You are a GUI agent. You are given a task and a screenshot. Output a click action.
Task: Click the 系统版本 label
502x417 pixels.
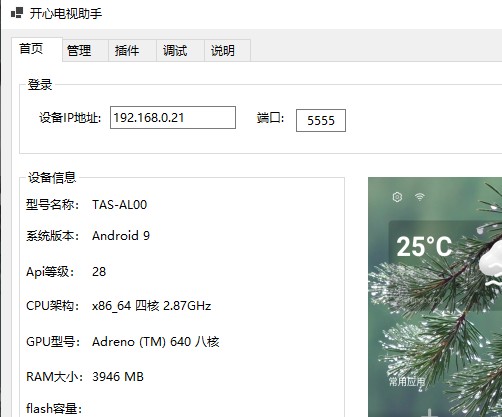tap(52, 236)
